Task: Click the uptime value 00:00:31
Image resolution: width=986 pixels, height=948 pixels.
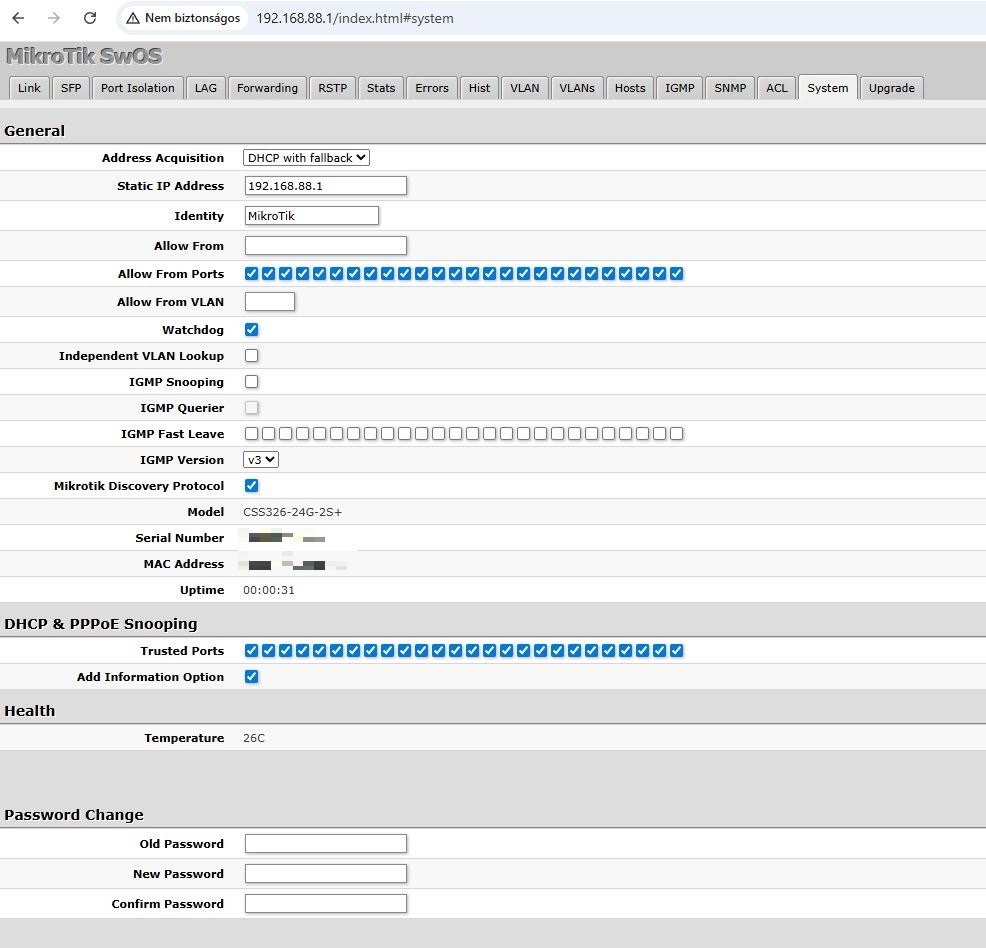Action: tap(269, 590)
